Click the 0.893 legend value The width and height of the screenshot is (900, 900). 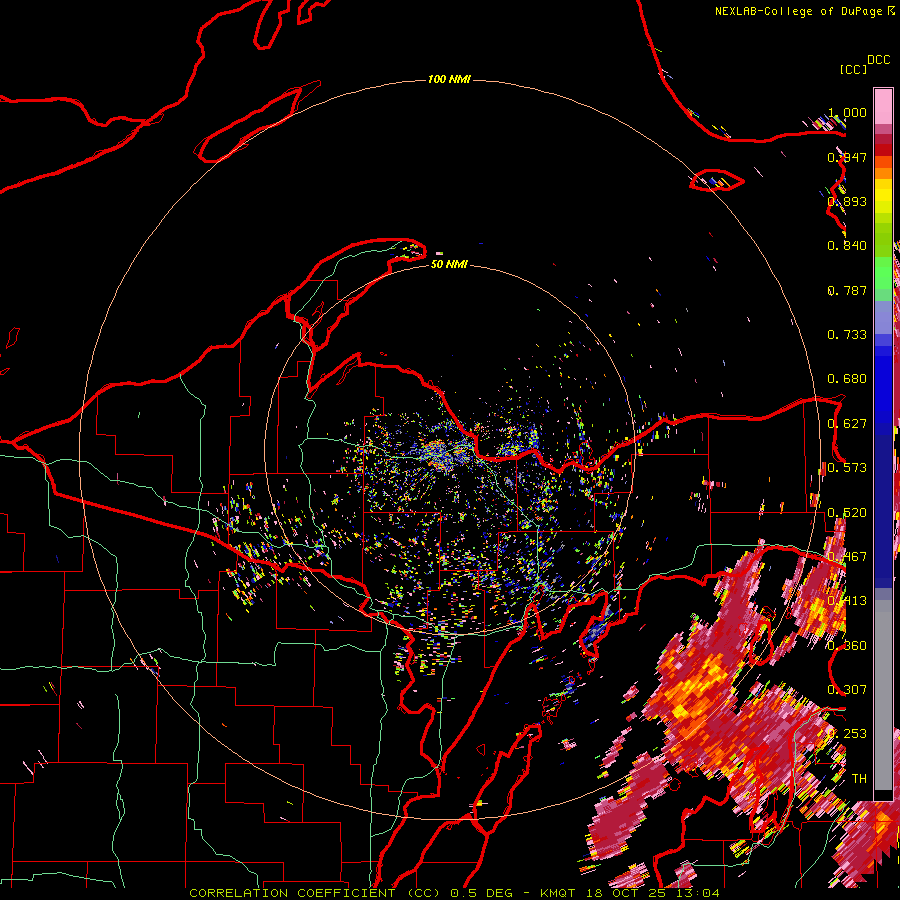[847, 201]
